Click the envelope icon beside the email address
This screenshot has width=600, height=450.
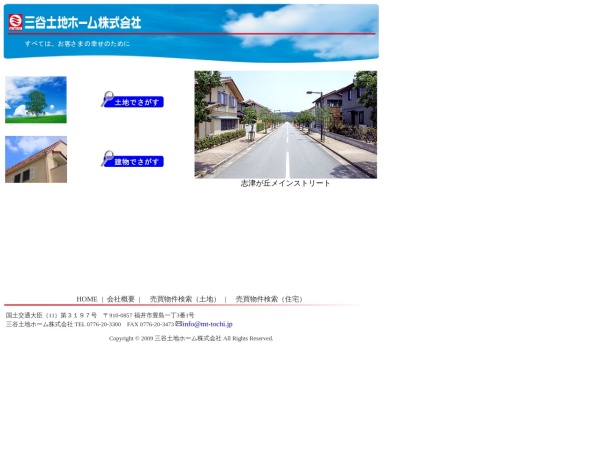click(x=178, y=323)
